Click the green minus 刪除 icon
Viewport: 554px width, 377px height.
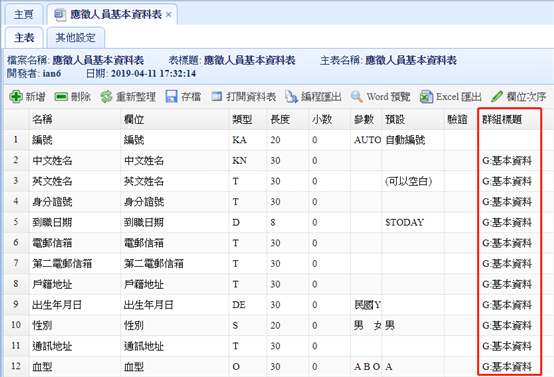coord(61,96)
